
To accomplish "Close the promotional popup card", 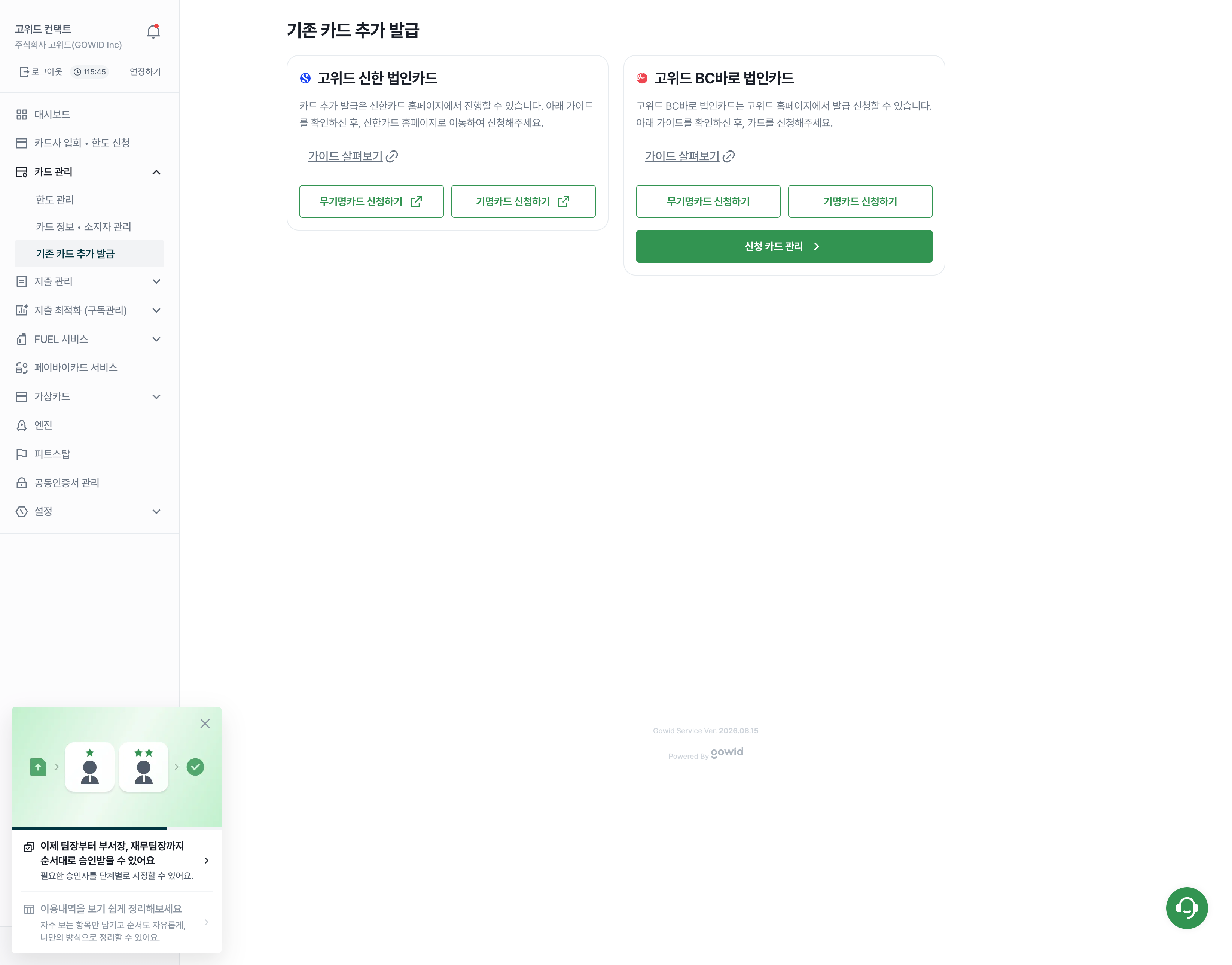I will click(205, 724).
